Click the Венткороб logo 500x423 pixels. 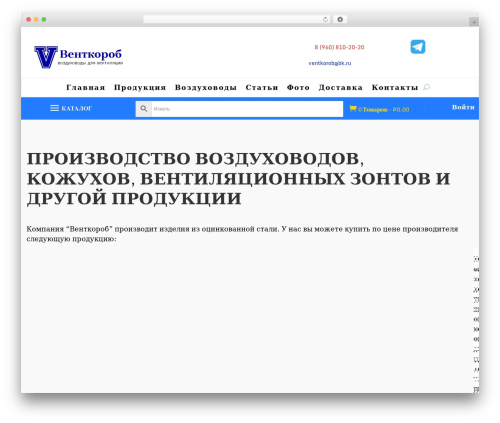point(79,57)
